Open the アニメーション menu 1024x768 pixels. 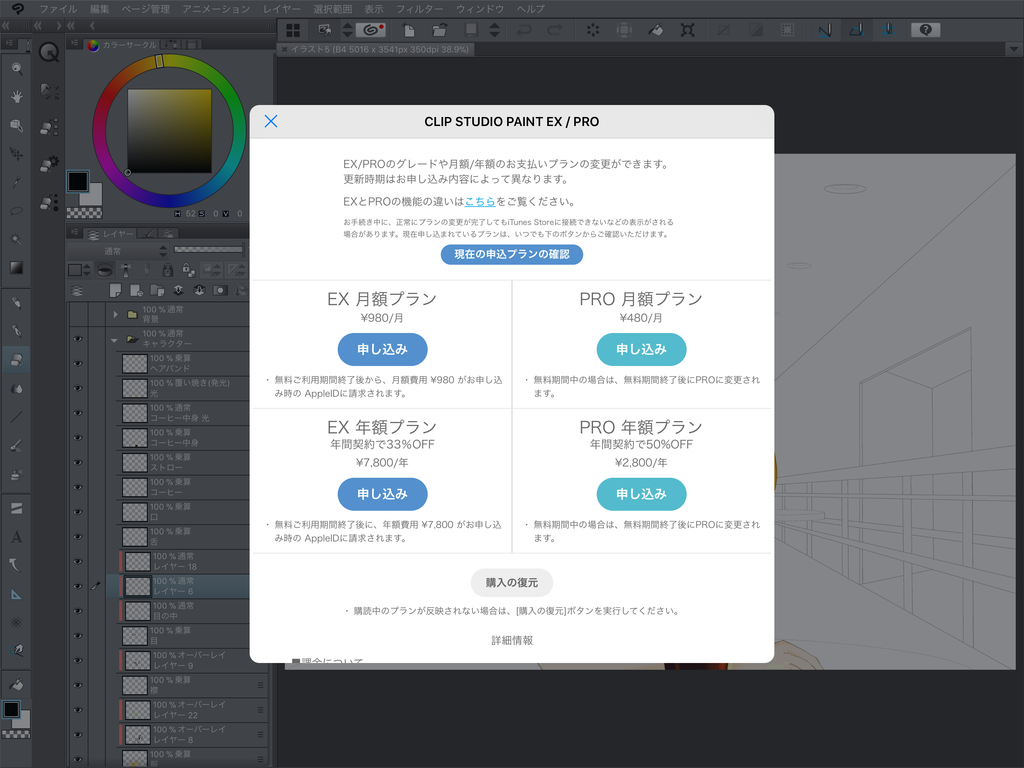[x=216, y=8]
